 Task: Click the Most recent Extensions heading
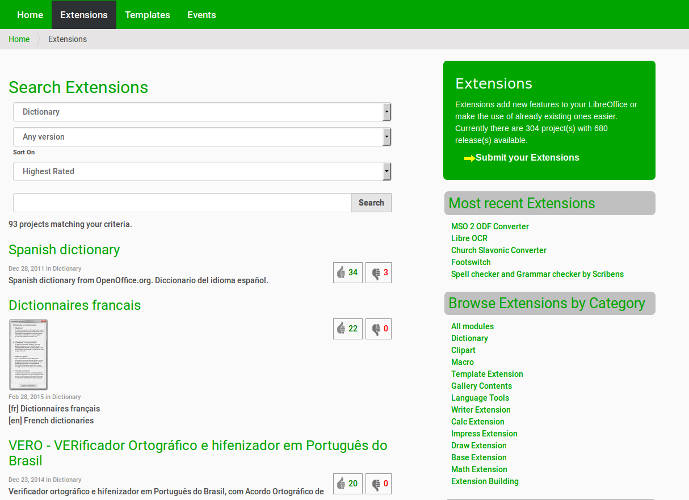point(522,203)
